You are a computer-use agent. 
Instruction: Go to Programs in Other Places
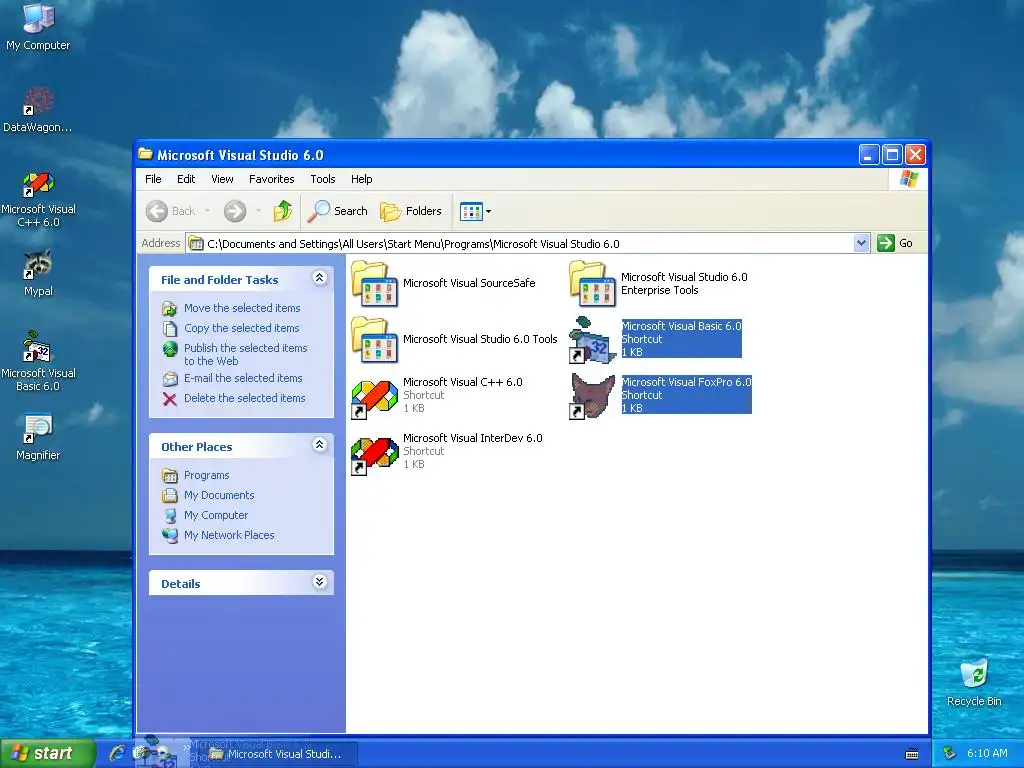(x=206, y=475)
